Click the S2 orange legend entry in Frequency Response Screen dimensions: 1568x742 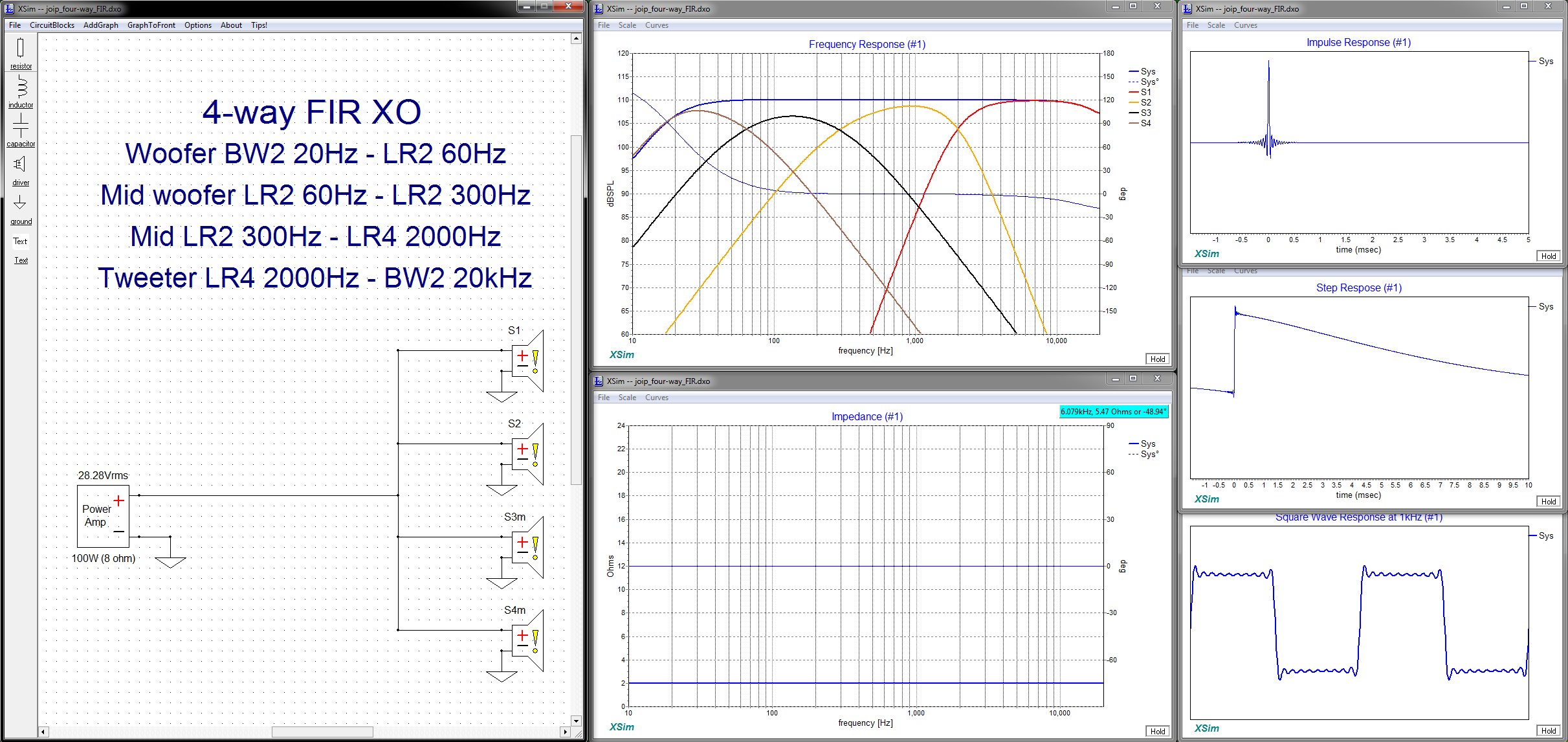(x=1140, y=103)
